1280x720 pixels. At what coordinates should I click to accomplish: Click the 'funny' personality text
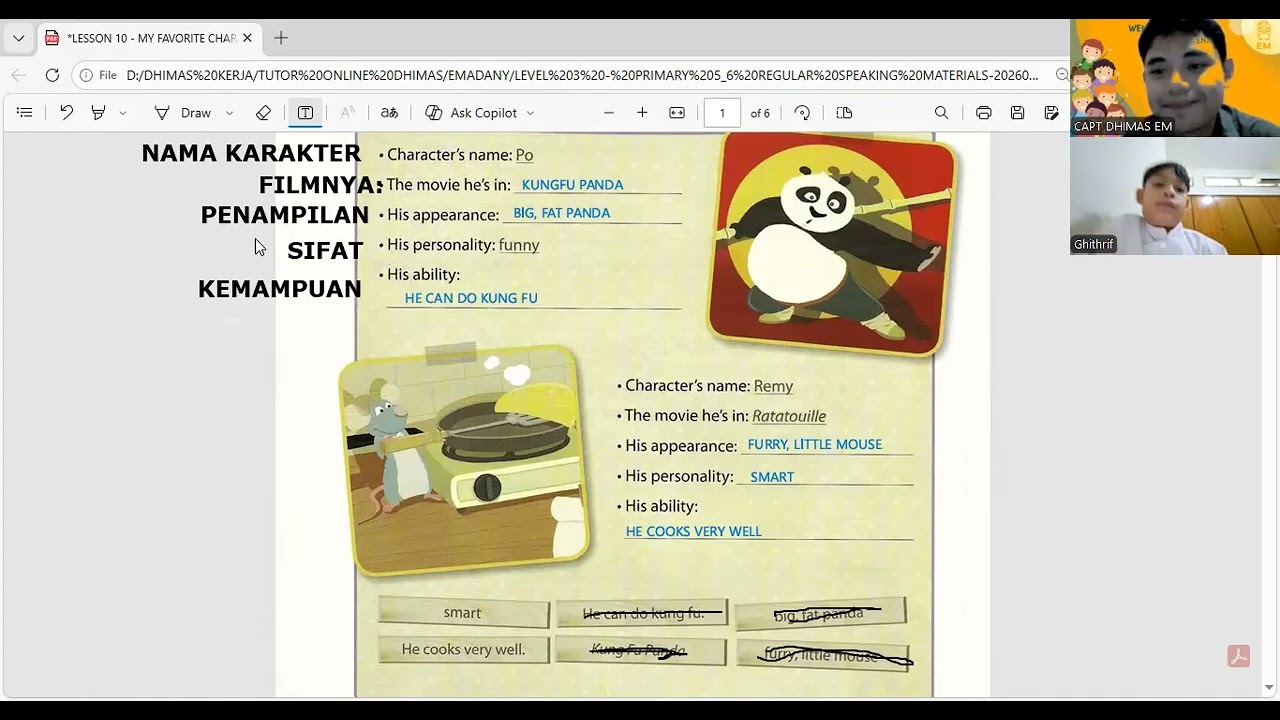pos(519,245)
